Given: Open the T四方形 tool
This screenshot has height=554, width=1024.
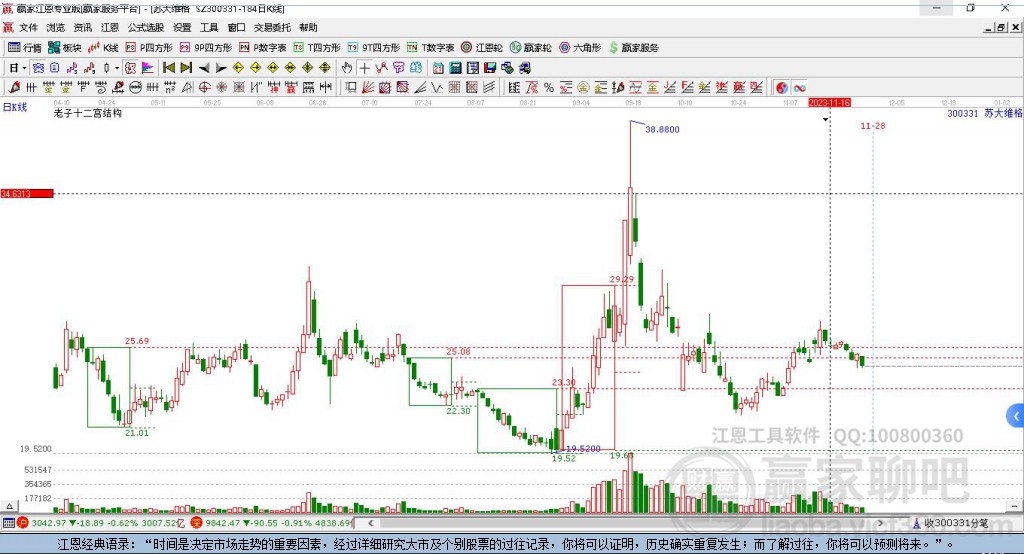Looking at the screenshot, I should coord(317,48).
